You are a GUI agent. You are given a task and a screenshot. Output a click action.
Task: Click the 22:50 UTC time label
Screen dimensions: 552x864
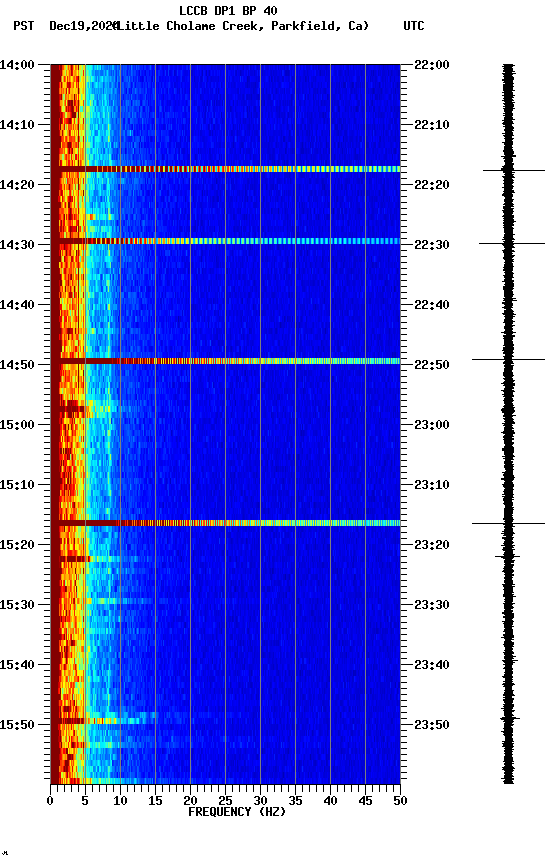(432, 365)
